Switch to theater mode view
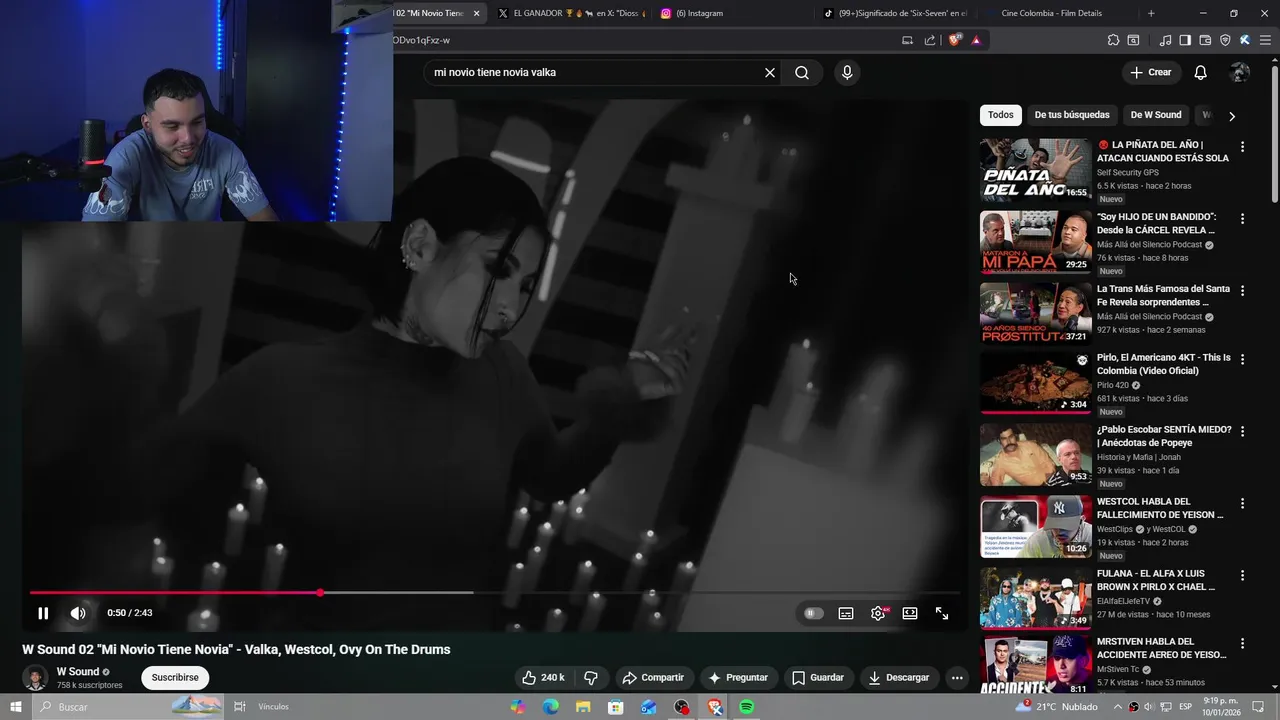Image resolution: width=1280 pixels, height=720 pixels. tap(910, 613)
